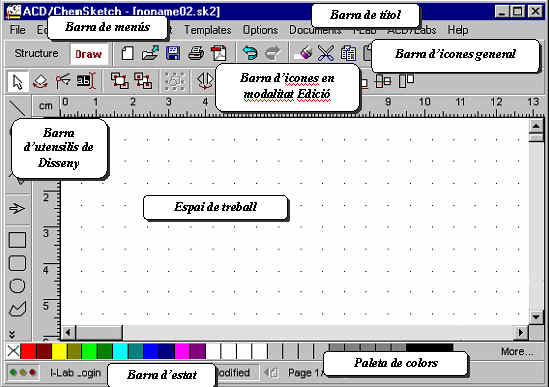The width and height of the screenshot is (549, 387).
Task: Click the vertical scrollbar down arrow
Action: pos(536,317)
